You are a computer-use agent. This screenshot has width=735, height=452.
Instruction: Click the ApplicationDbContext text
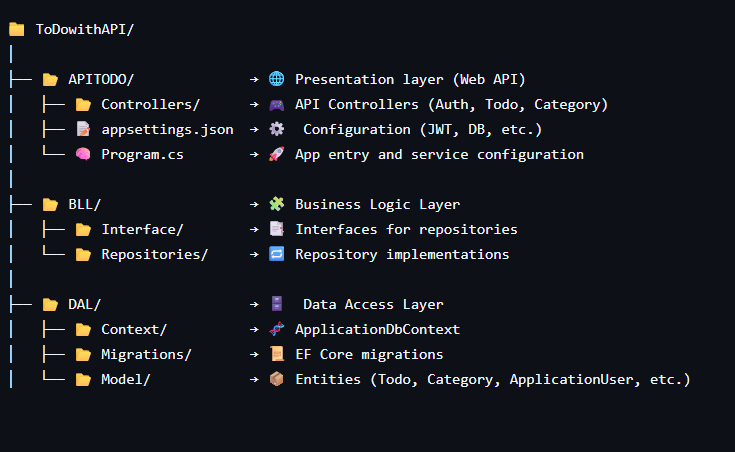(377, 329)
